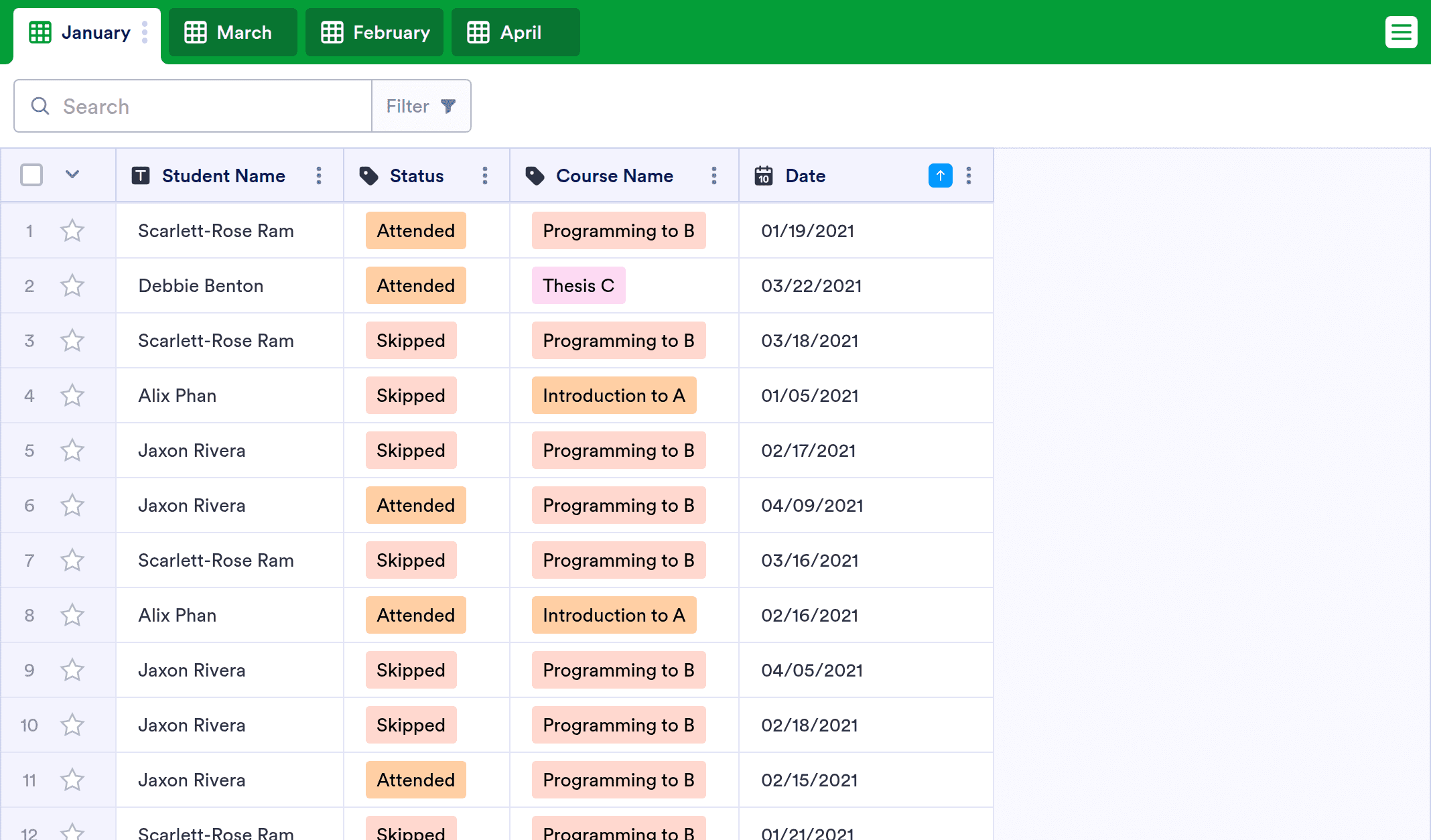Screen dimensions: 1431x840
Task: Open row 6 Attended status tag
Action: tap(415, 505)
